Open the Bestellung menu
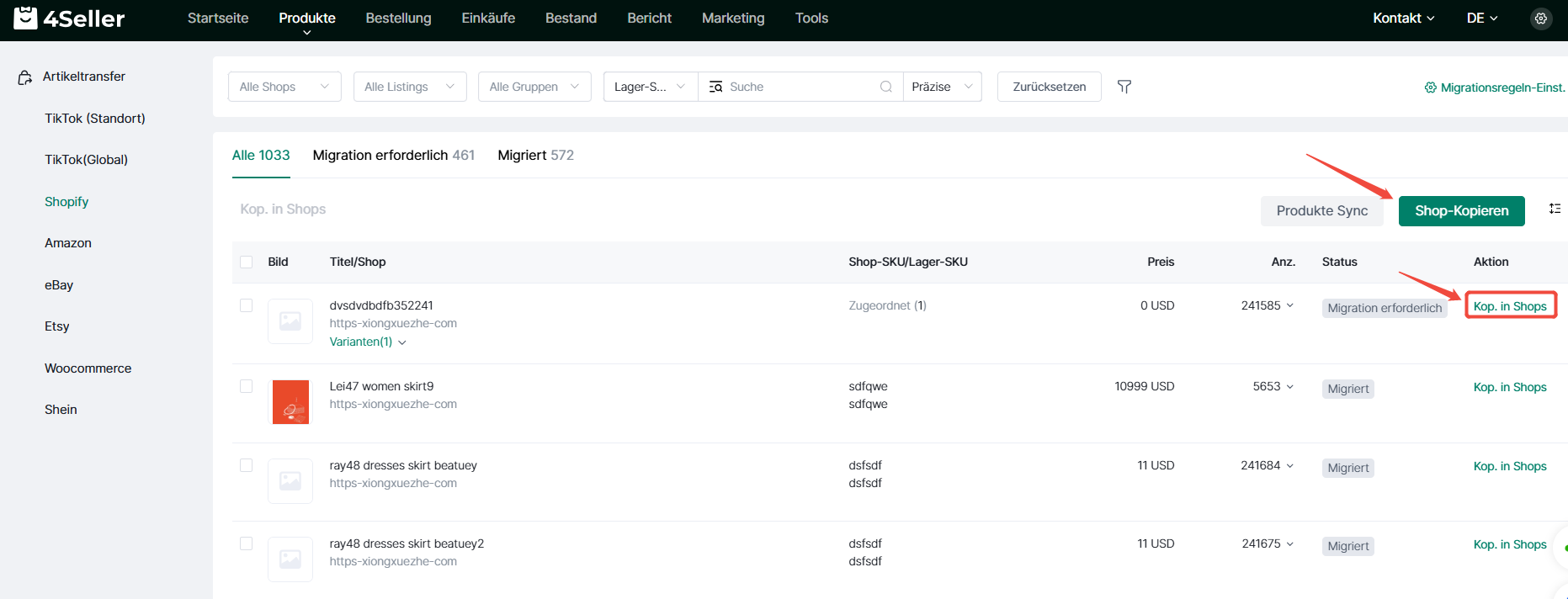The height and width of the screenshot is (599, 1568). (x=398, y=18)
